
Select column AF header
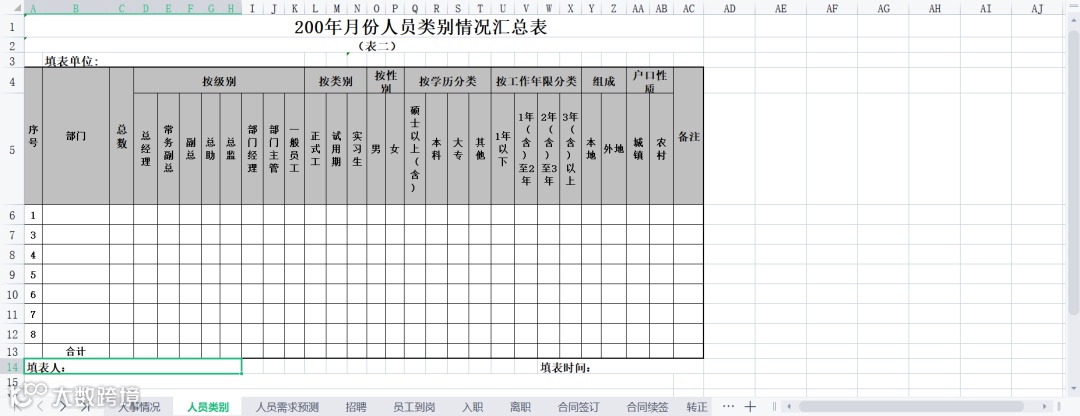[x=832, y=8]
